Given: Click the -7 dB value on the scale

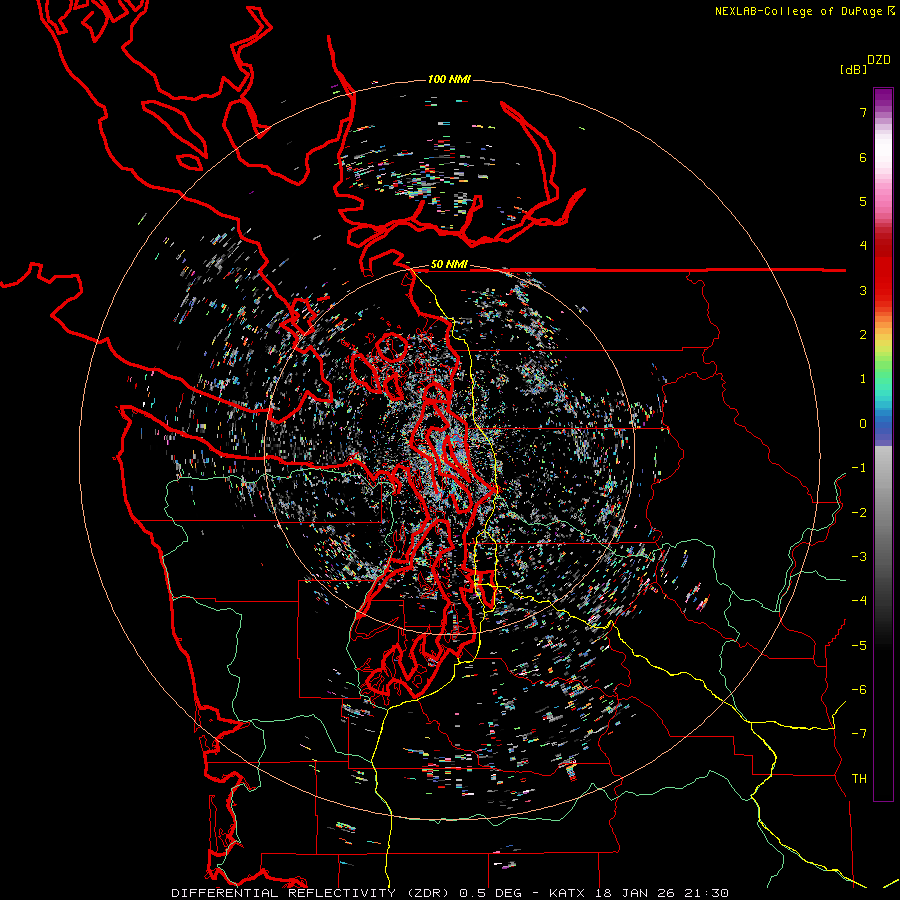Looking at the screenshot, I should pyautogui.click(x=859, y=734).
